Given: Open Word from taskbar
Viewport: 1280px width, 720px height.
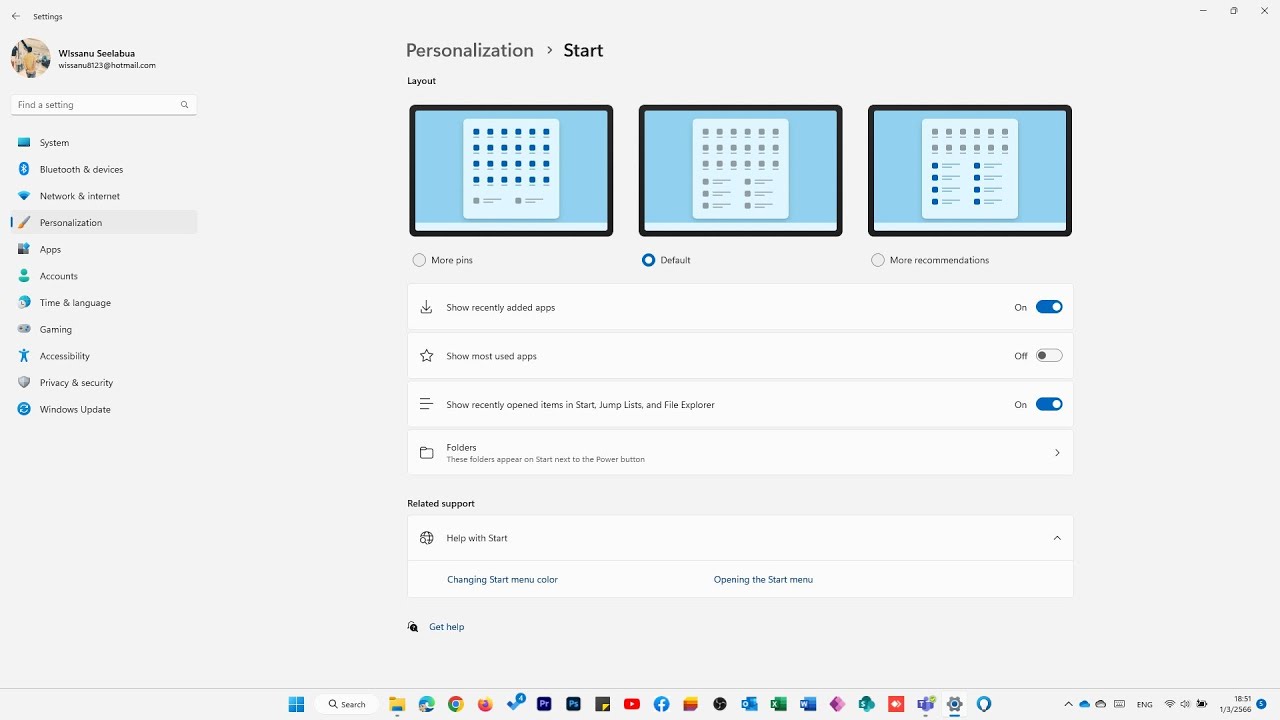Looking at the screenshot, I should click(808, 704).
